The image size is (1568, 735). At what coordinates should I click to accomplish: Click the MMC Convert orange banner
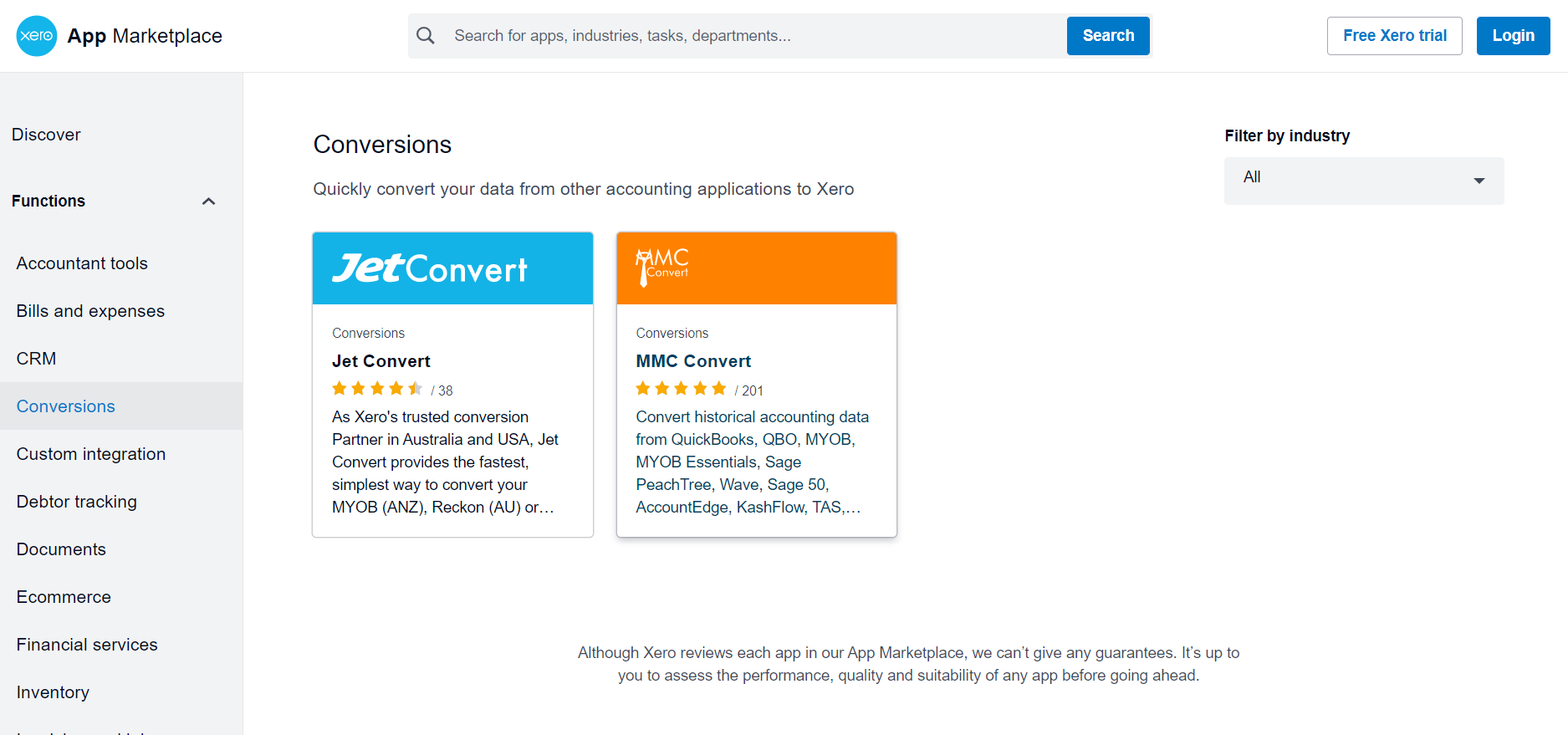click(x=756, y=268)
